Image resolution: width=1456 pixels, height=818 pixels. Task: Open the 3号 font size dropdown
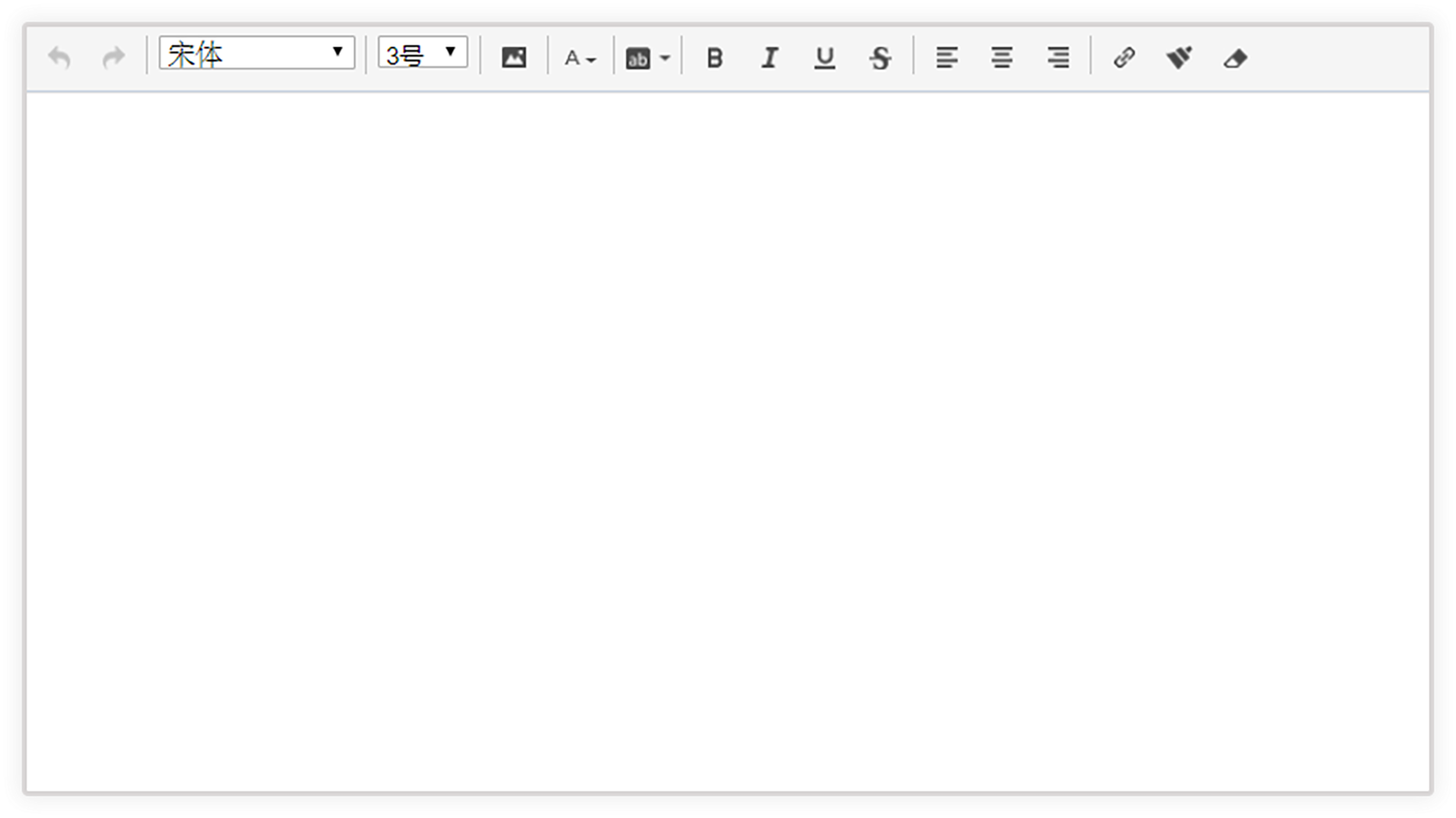point(422,53)
